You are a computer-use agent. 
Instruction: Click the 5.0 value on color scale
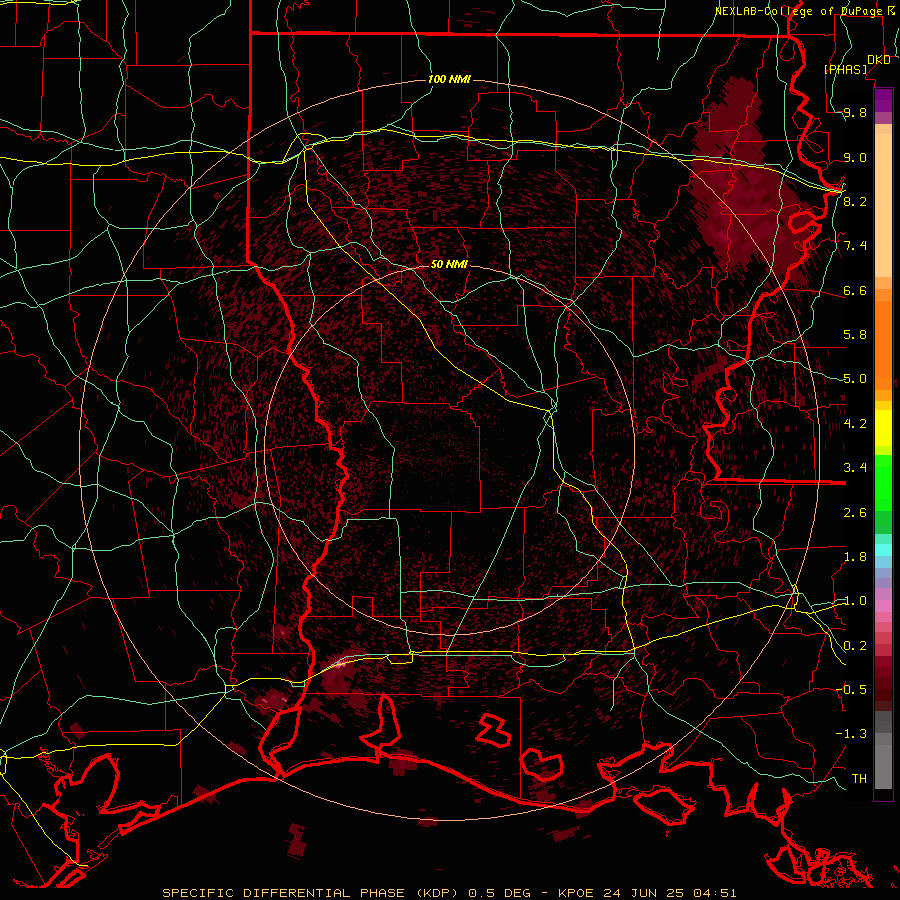[x=855, y=379]
